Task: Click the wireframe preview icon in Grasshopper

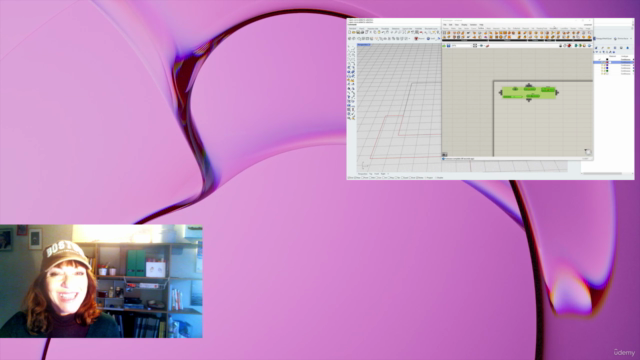Action: (564, 46)
